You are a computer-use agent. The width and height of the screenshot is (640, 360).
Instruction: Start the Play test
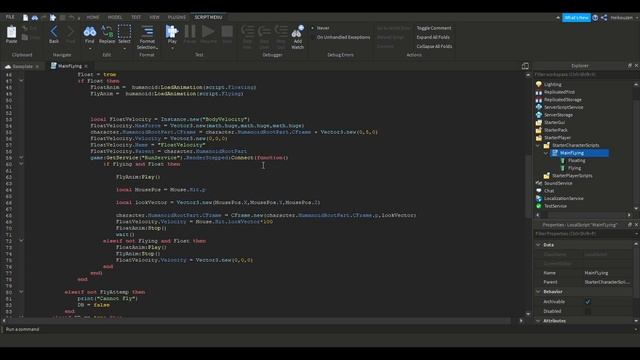[x=172, y=31]
